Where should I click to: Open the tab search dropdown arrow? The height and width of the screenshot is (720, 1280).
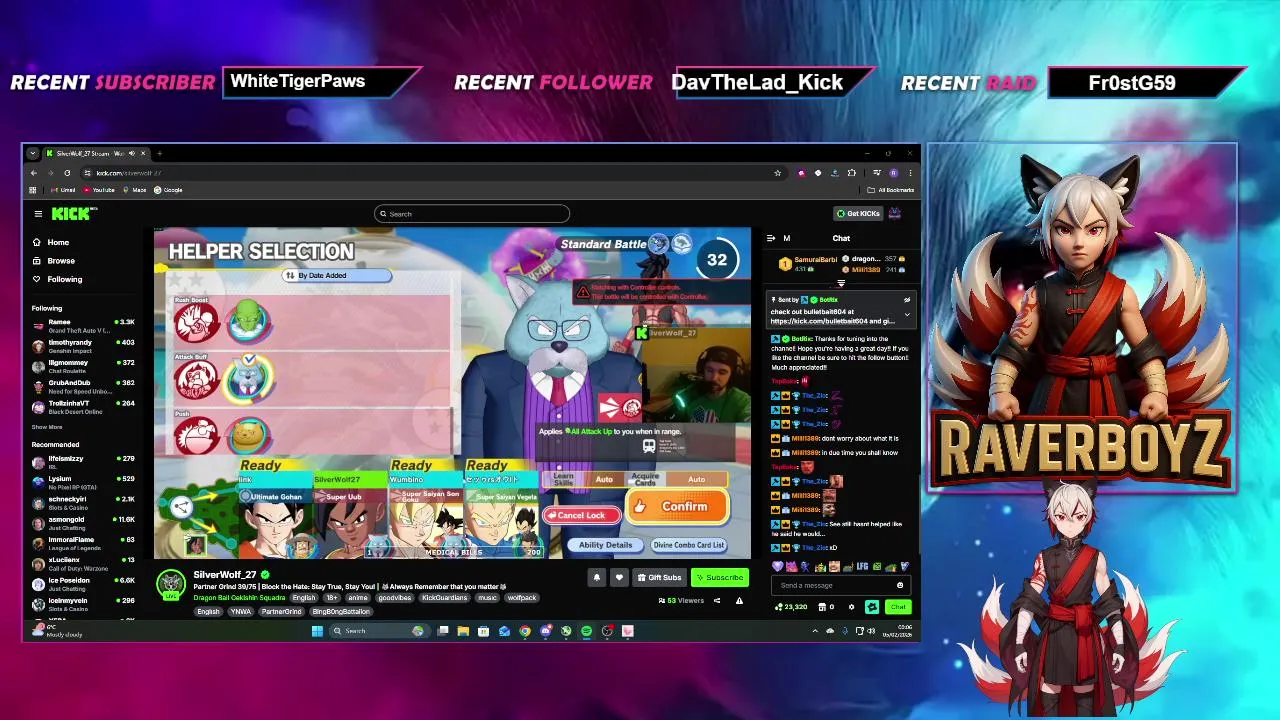coord(33,153)
